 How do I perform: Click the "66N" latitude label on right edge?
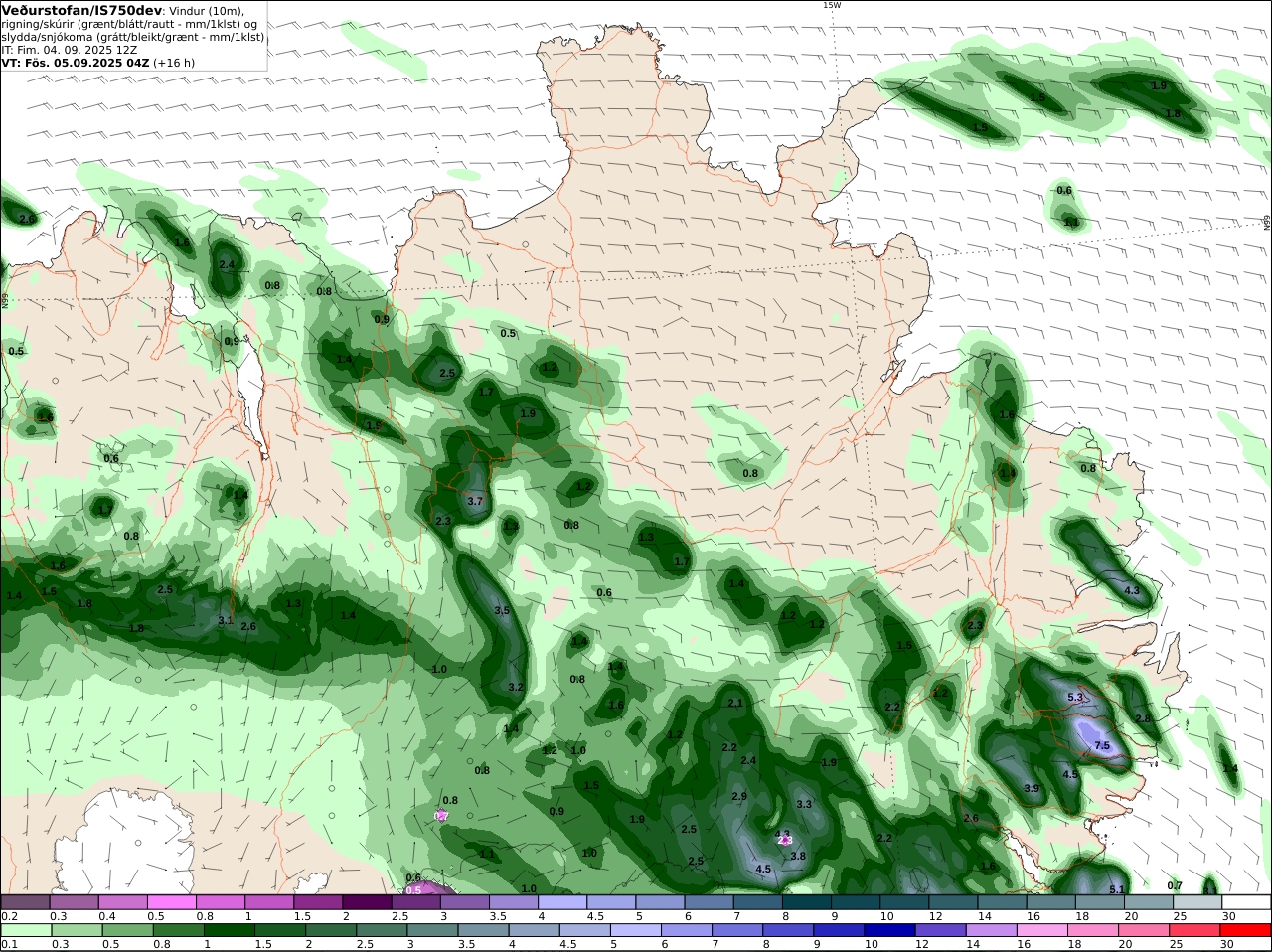click(x=1267, y=222)
